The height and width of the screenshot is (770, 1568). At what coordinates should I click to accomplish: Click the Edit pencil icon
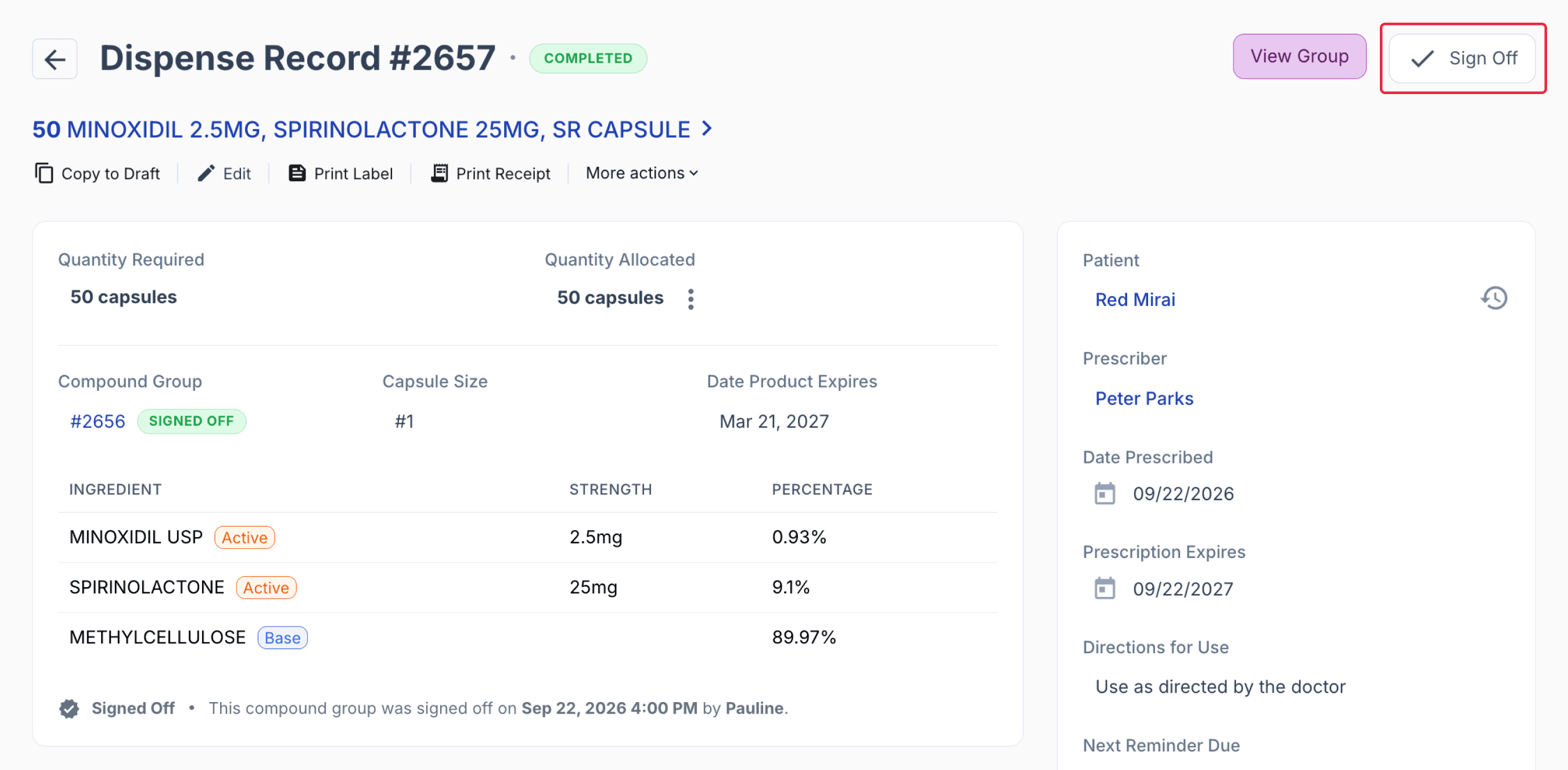click(206, 174)
